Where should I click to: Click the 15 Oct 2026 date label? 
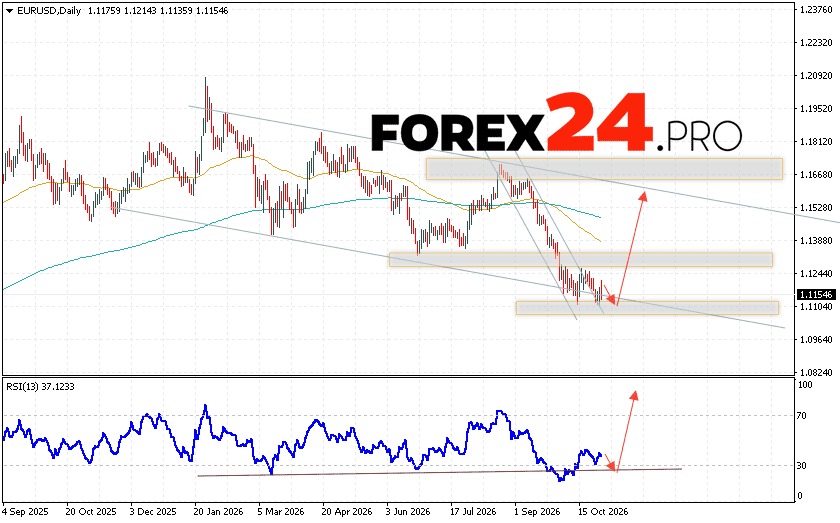[x=603, y=512]
